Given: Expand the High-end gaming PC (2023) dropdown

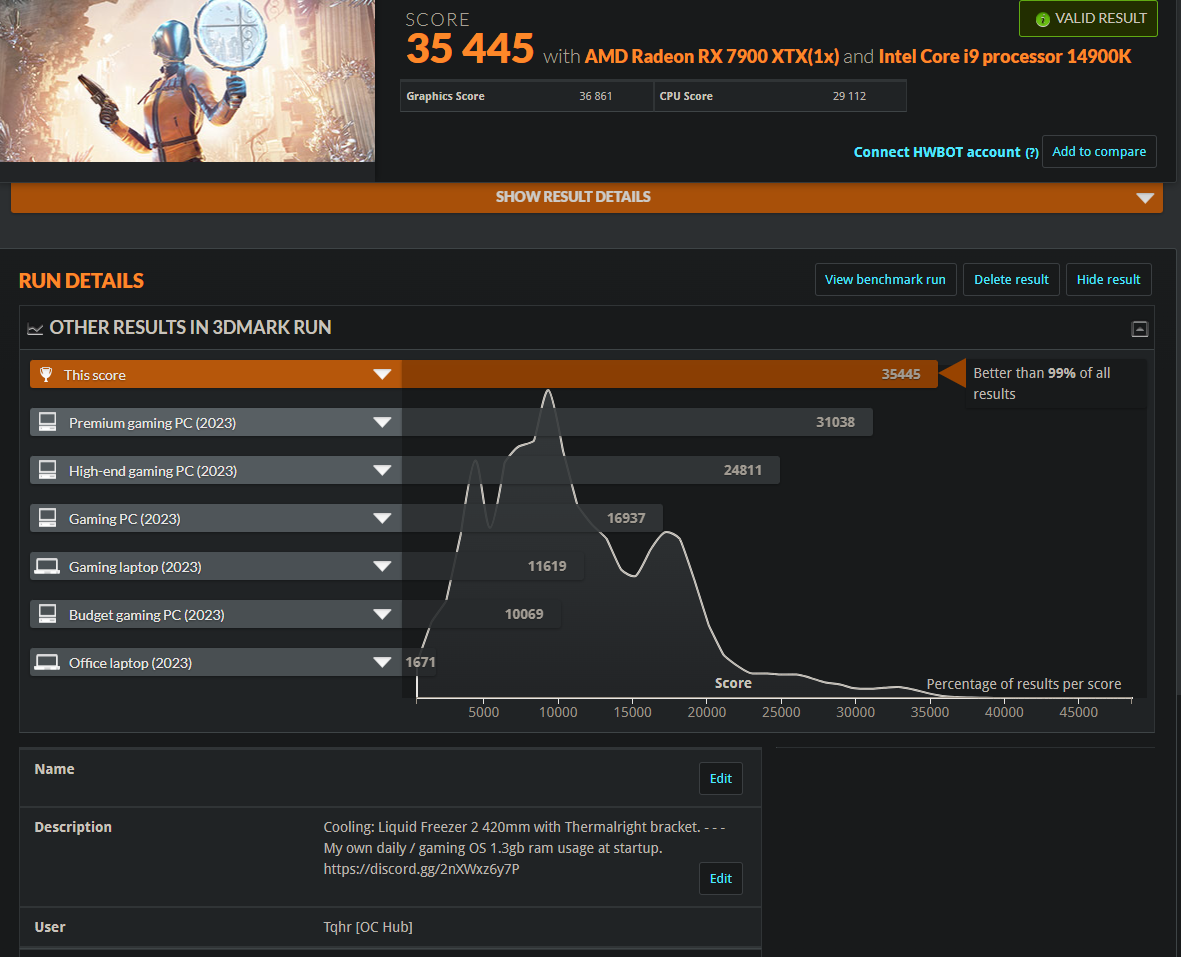Looking at the screenshot, I should point(382,471).
